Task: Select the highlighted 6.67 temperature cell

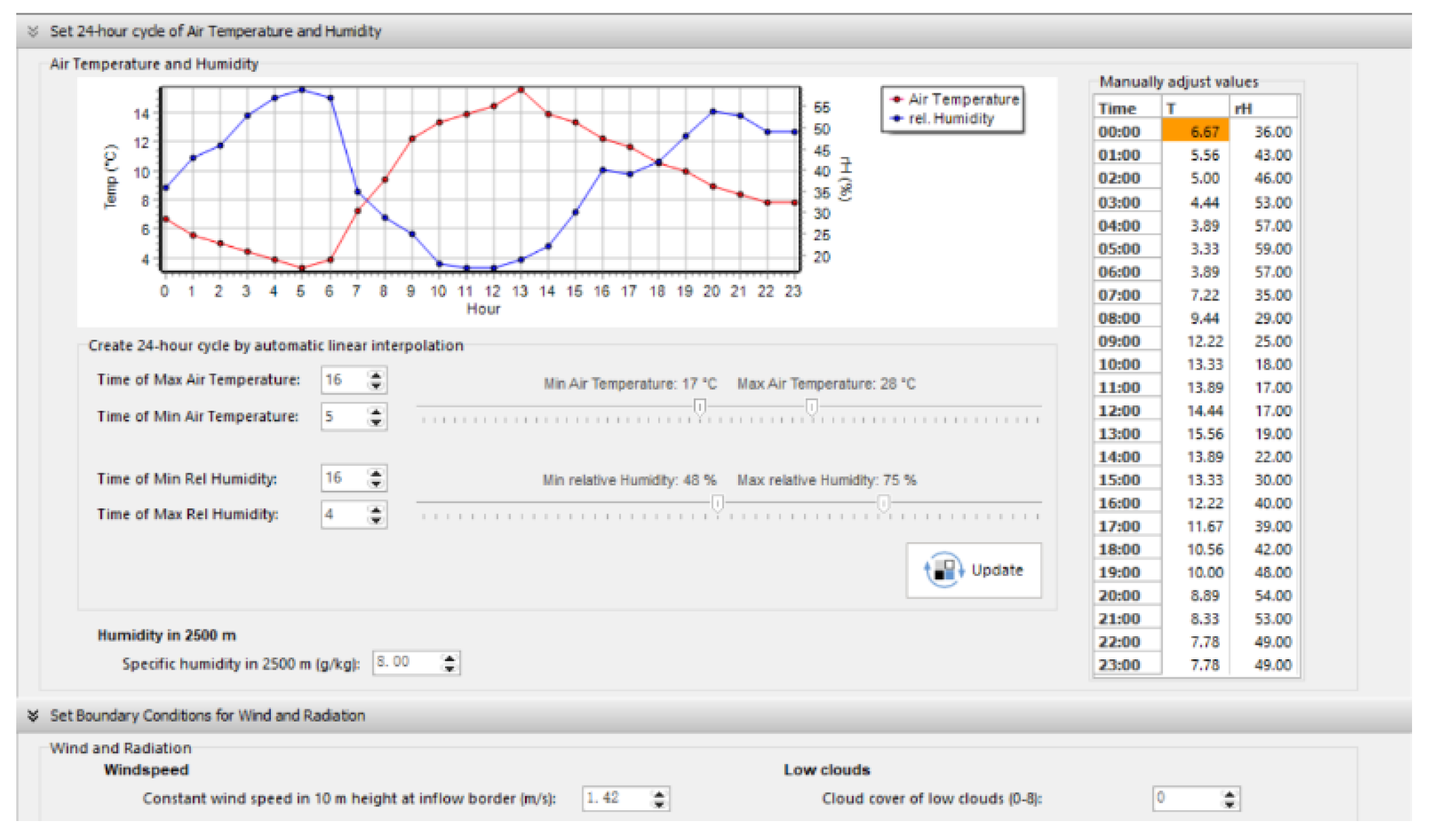Action: tap(1195, 131)
